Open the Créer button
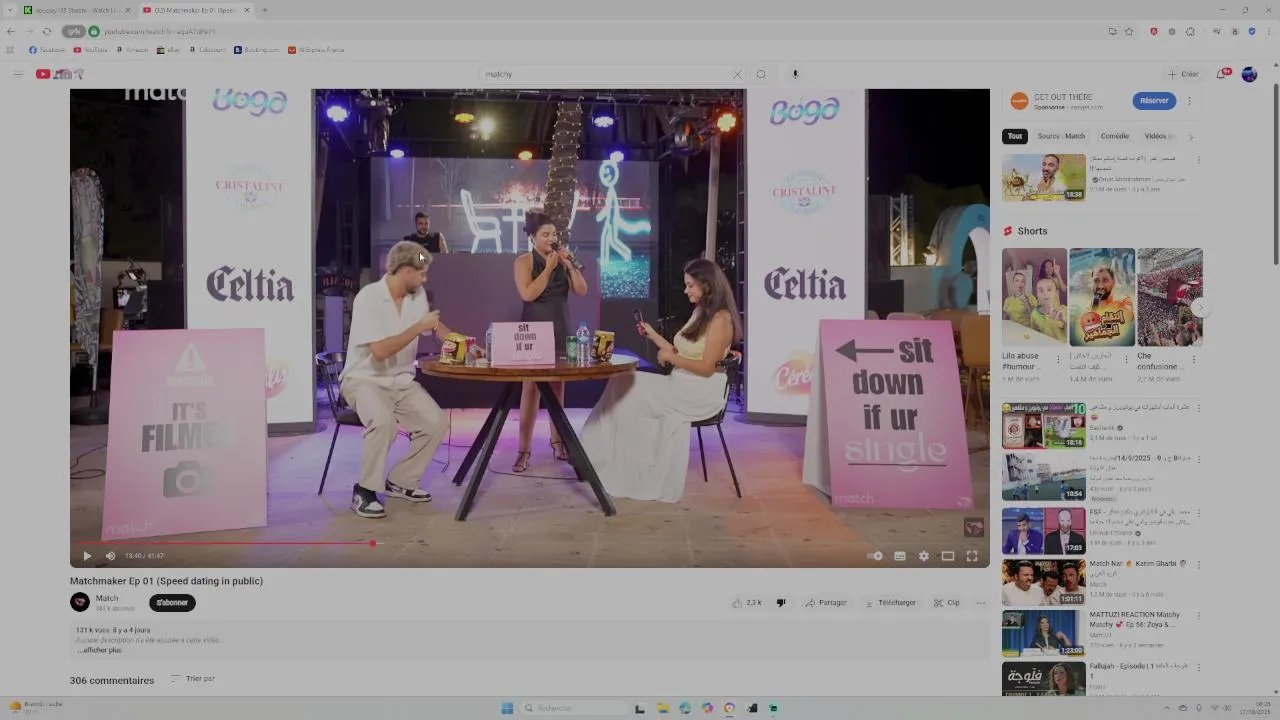Screen dimensions: 1280x720 pos(1183,74)
